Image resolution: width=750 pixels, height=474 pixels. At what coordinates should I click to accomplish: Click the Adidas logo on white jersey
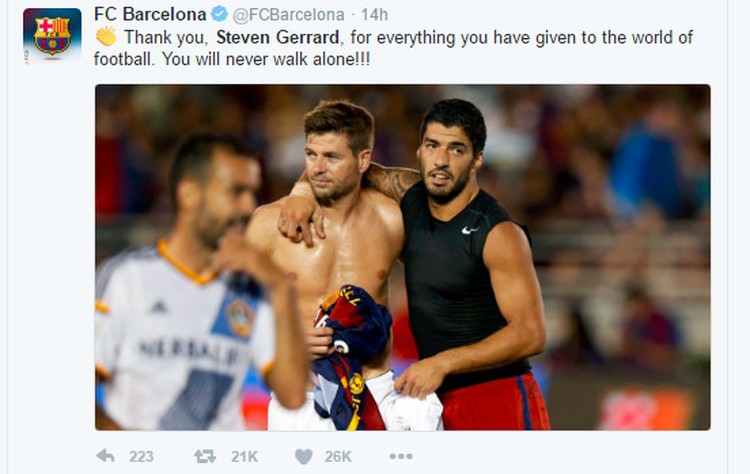(158, 307)
